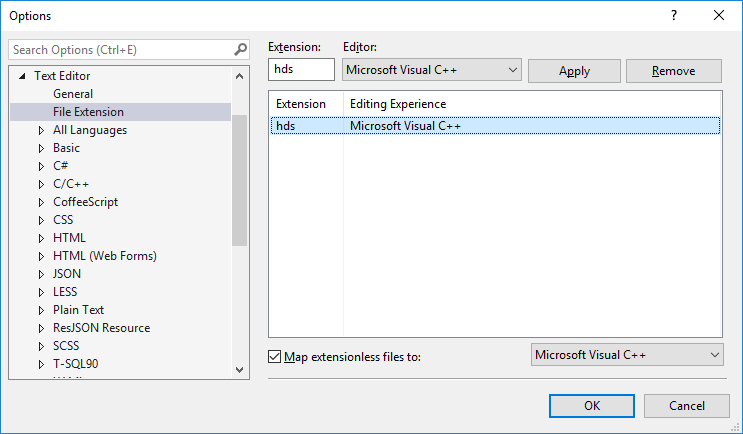743x434 pixels.
Task: Open the Editor dropdown
Action: [432, 70]
